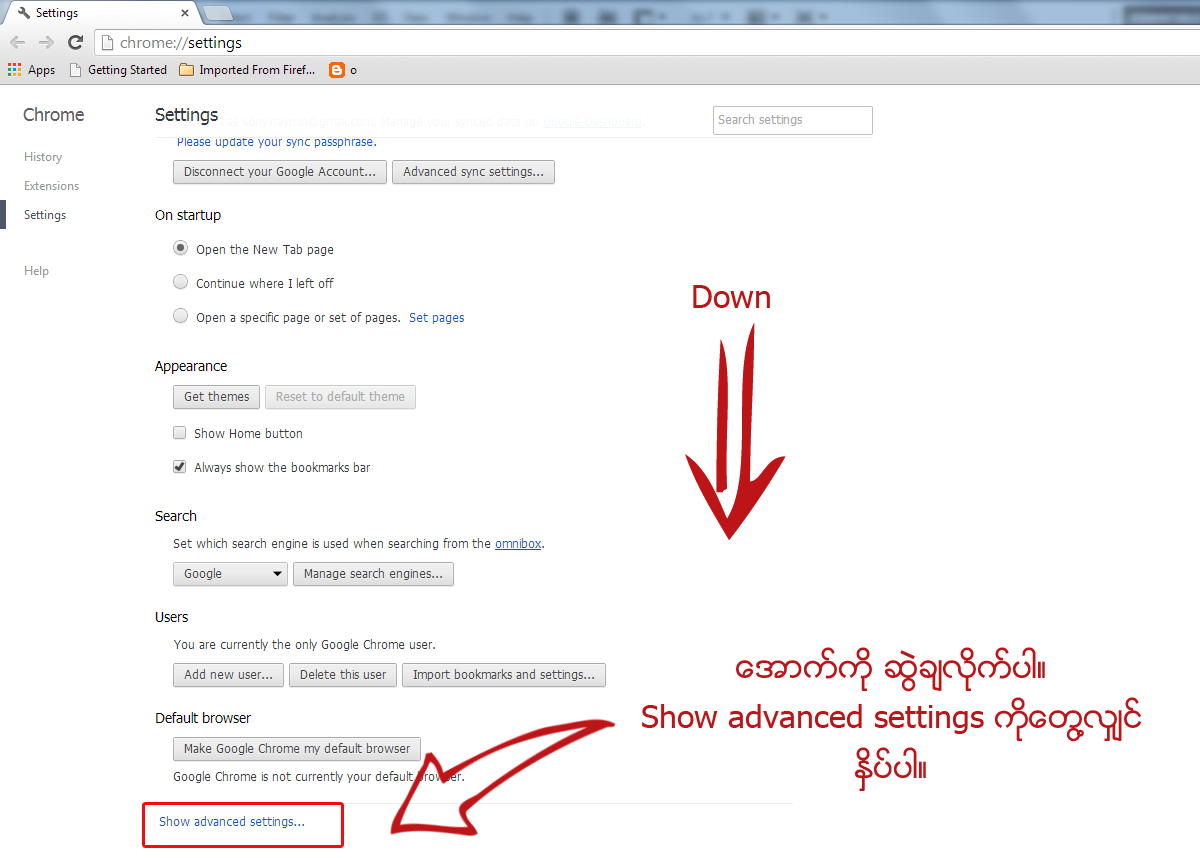Image resolution: width=1200 pixels, height=858 pixels.
Task: Select Continue where I left off option
Action: pos(180,281)
